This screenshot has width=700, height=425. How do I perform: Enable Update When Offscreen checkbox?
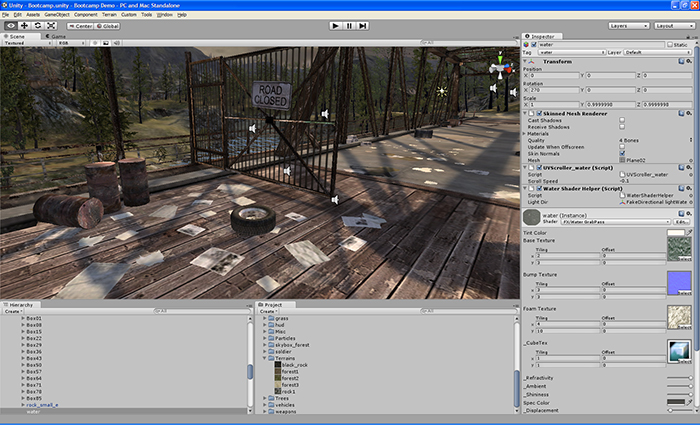[x=622, y=146]
